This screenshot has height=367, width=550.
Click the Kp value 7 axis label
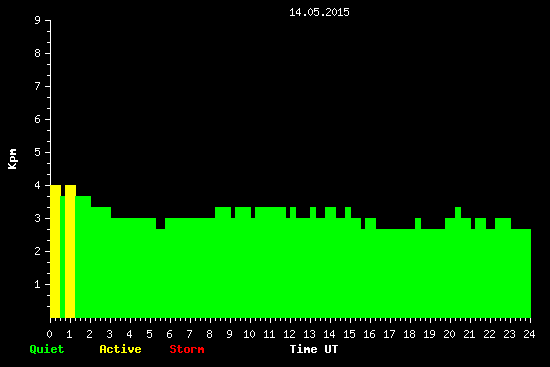click(x=38, y=87)
